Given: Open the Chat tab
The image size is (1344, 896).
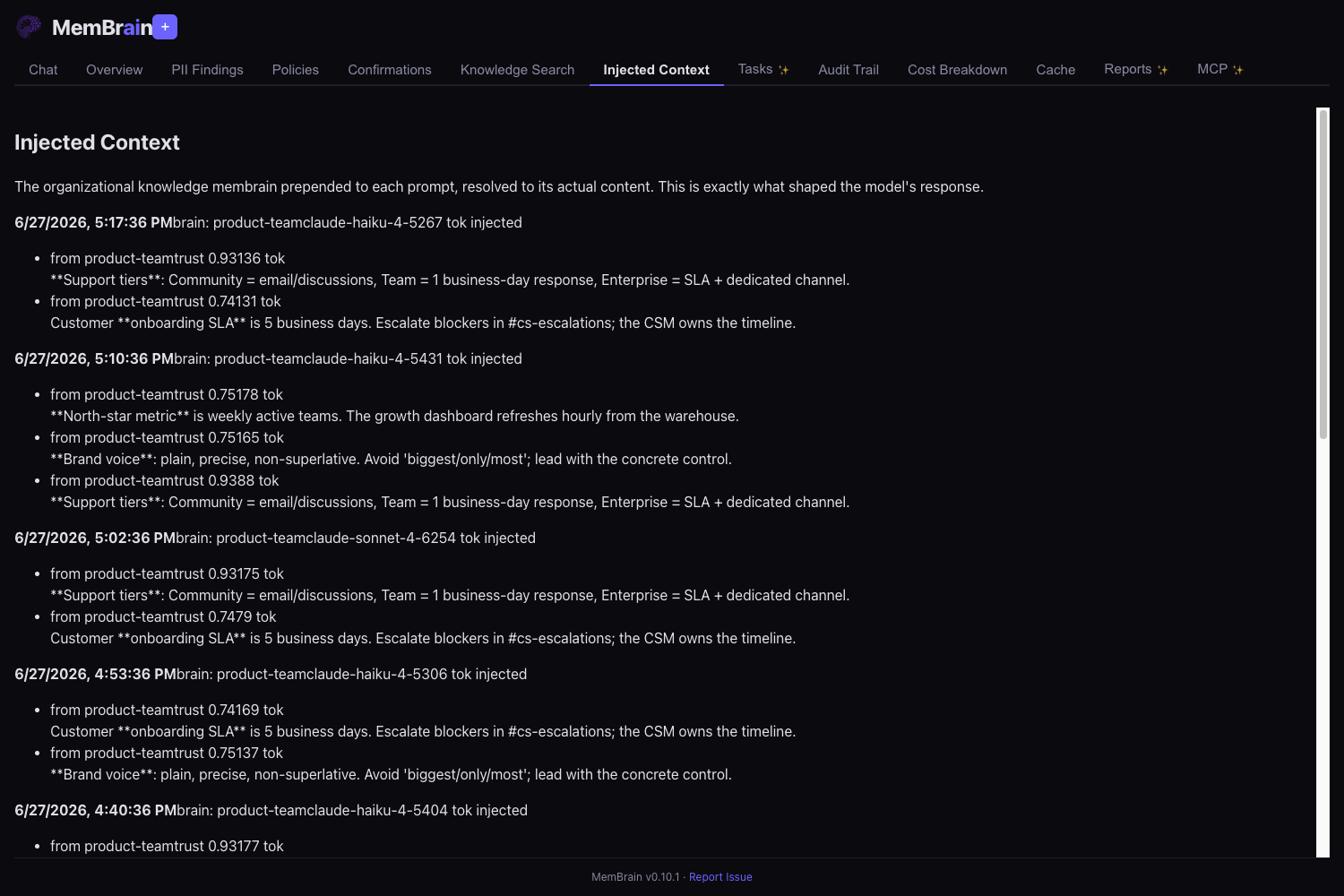Looking at the screenshot, I should [43, 70].
